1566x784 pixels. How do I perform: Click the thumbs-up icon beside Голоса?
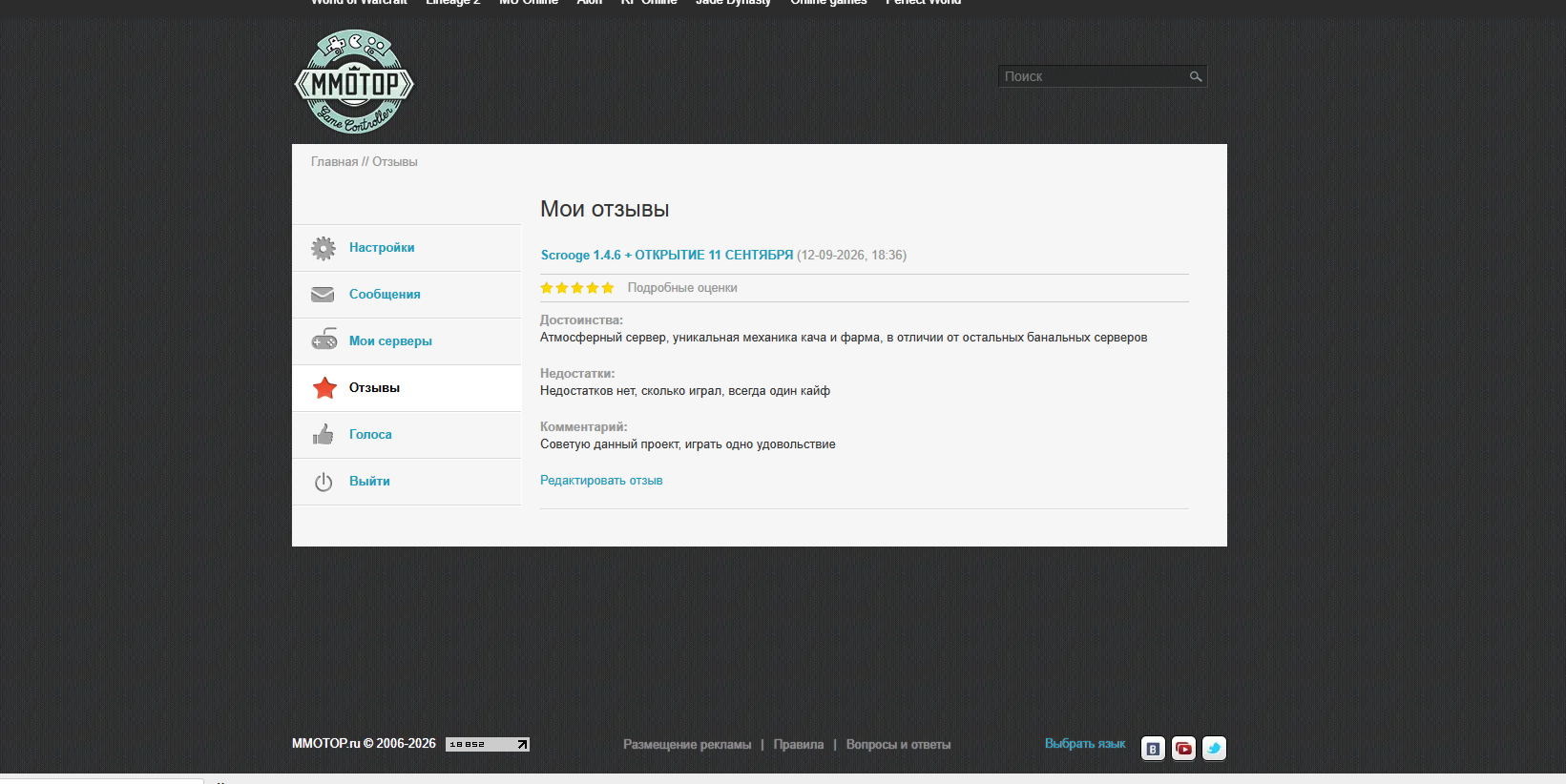tap(324, 435)
